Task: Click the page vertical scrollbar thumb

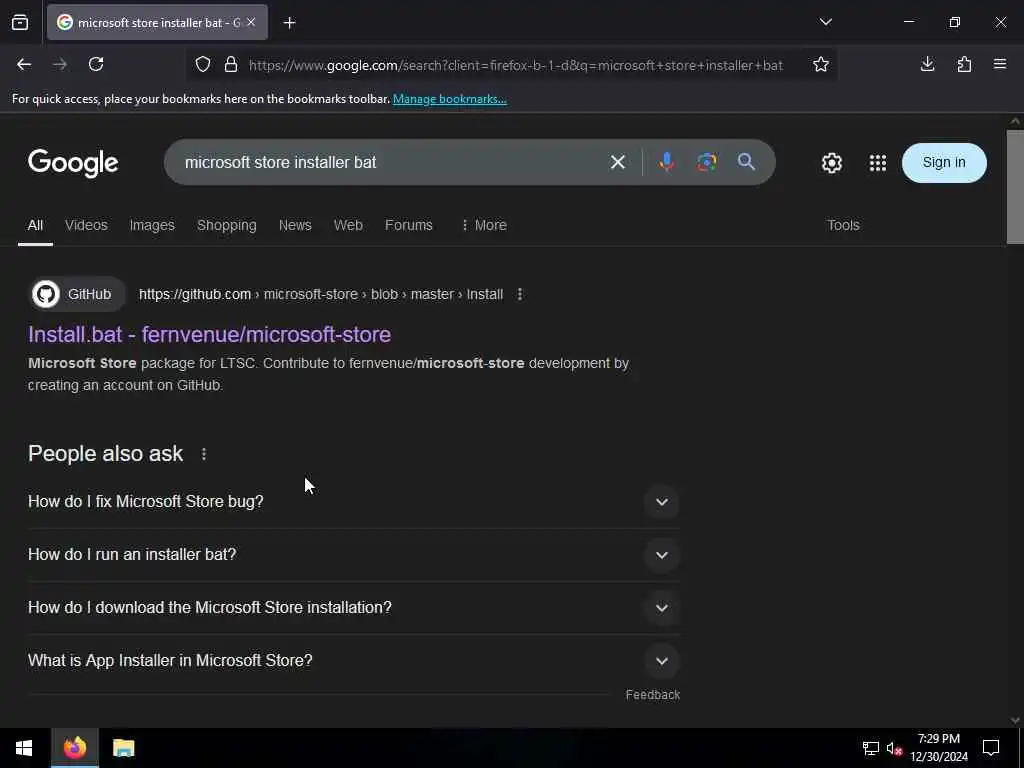Action: (x=1015, y=187)
